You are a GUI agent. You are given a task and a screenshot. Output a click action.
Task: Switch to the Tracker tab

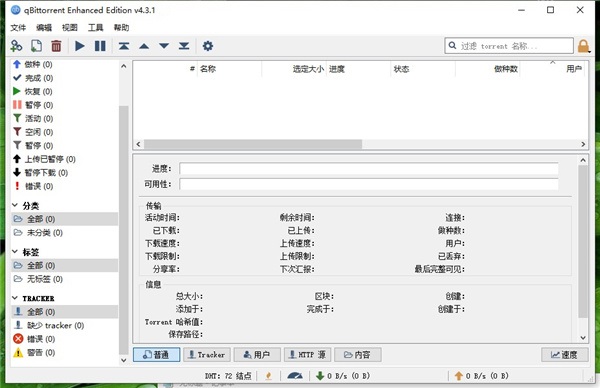[x=207, y=355]
